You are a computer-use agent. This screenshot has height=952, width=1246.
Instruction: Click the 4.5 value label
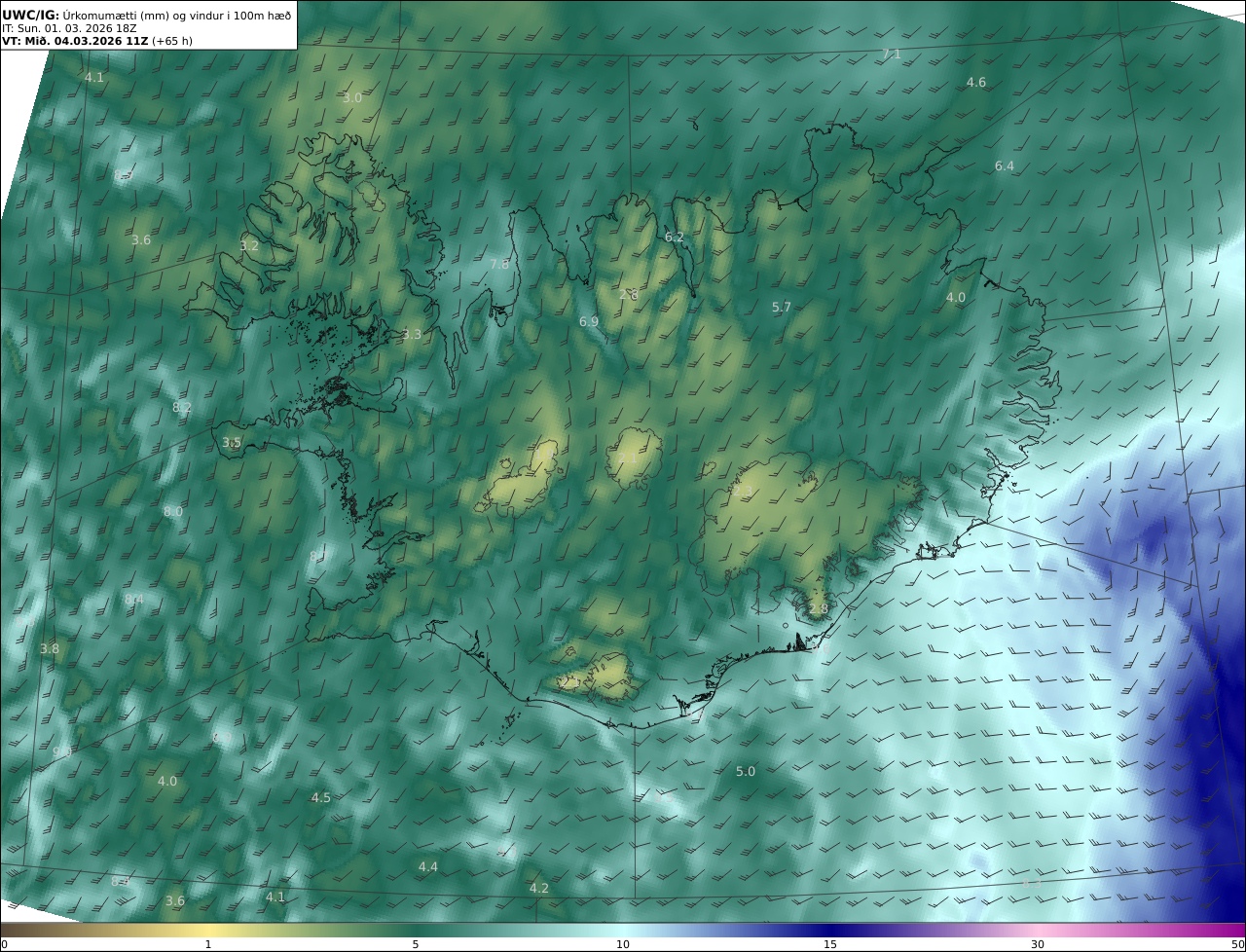(x=320, y=798)
